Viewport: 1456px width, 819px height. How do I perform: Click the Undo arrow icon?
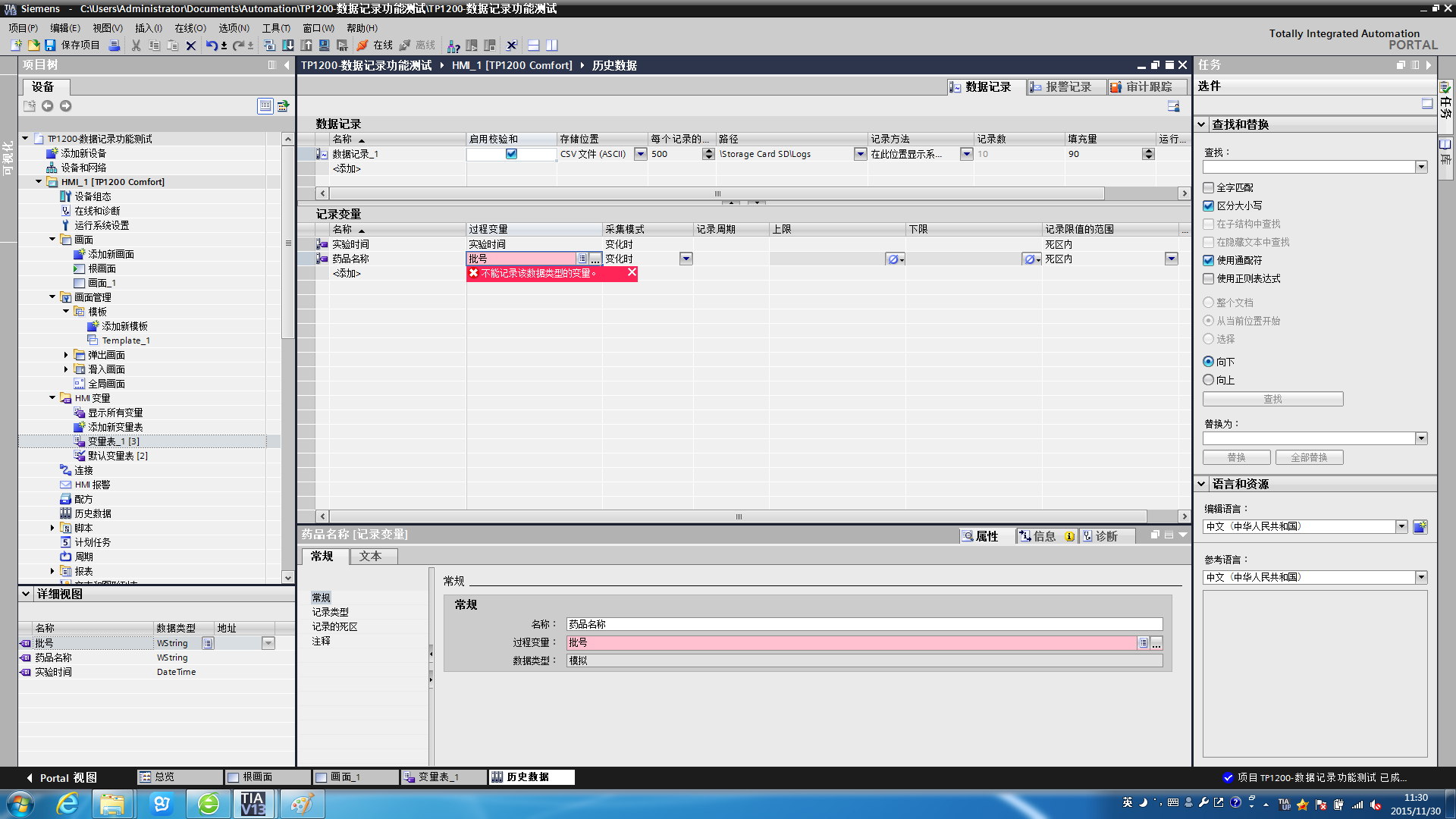point(211,45)
